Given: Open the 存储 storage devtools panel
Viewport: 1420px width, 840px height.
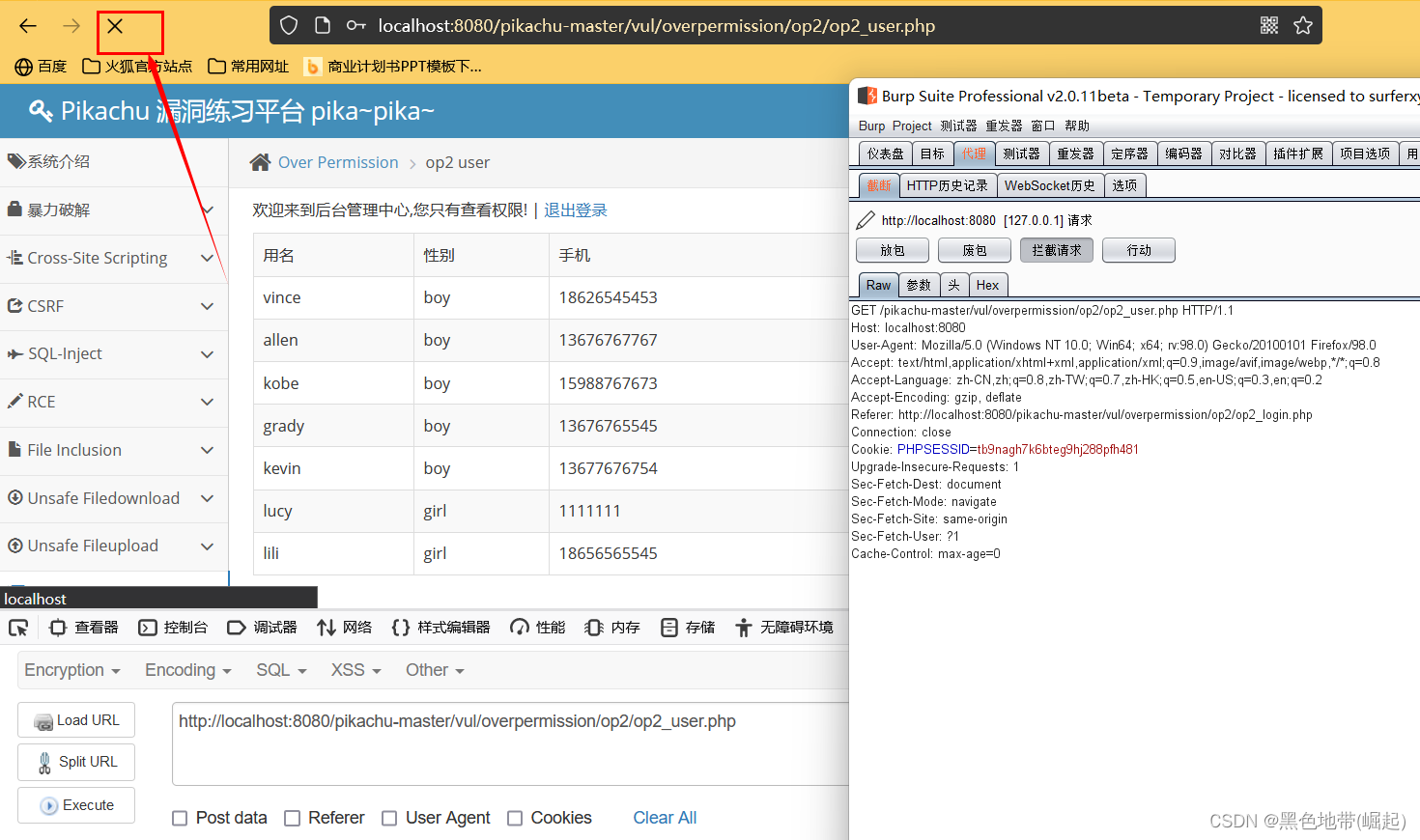Looking at the screenshot, I should 688,628.
